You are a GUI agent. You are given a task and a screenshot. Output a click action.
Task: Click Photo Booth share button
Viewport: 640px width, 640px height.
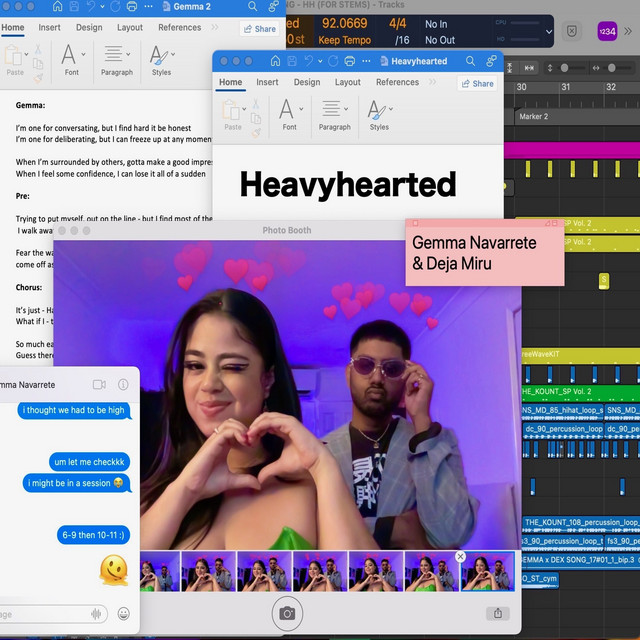coord(498,613)
